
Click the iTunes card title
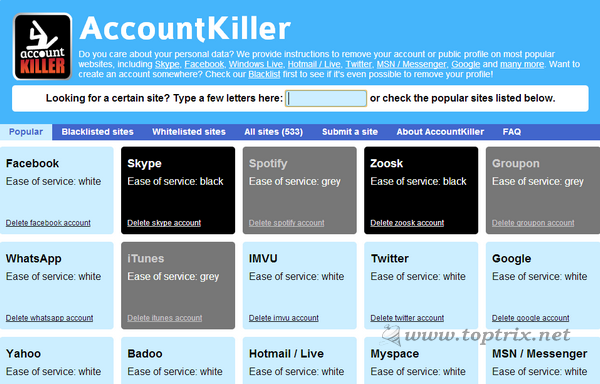[x=146, y=259]
